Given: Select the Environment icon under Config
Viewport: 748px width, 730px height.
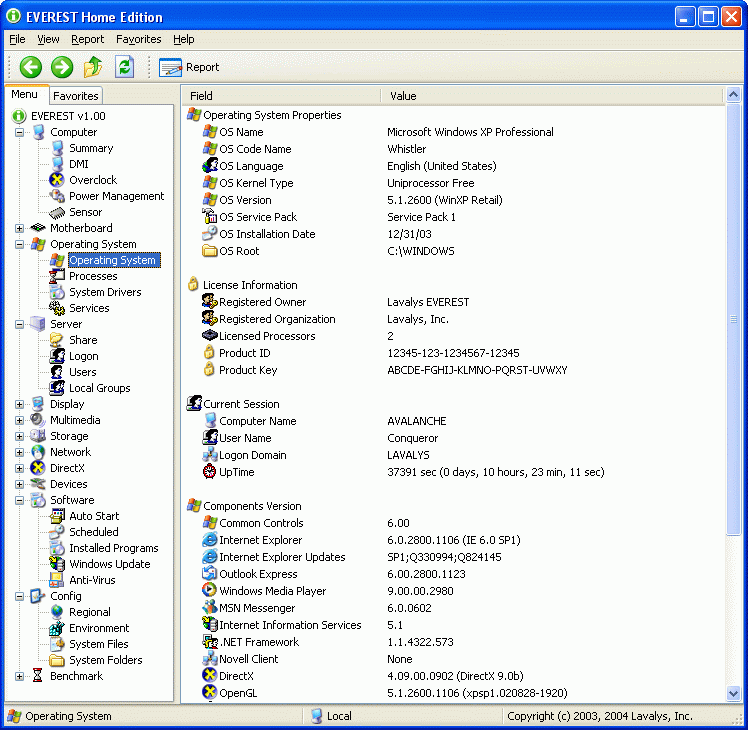Looking at the screenshot, I should click(x=57, y=628).
